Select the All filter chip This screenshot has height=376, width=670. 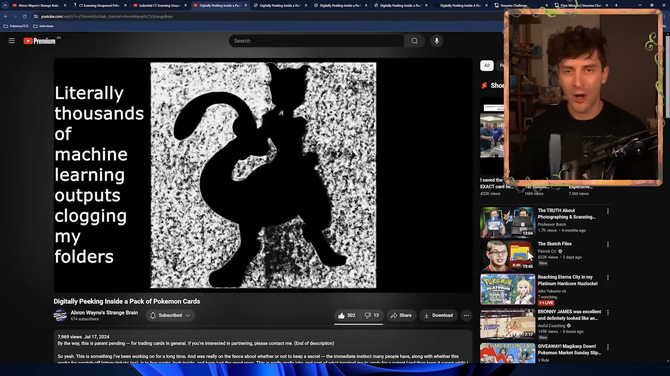(487, 65)
